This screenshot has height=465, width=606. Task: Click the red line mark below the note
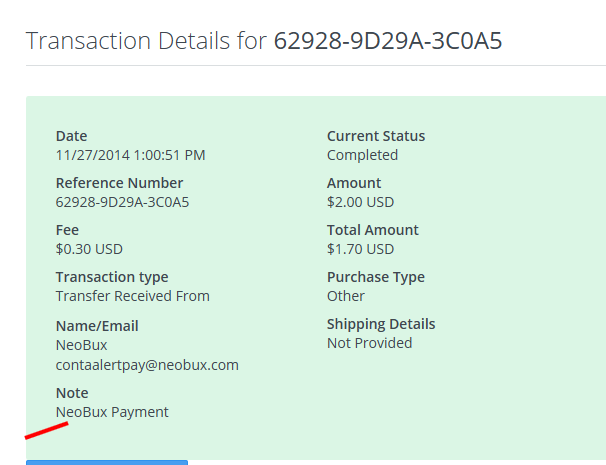coord(46,431)
